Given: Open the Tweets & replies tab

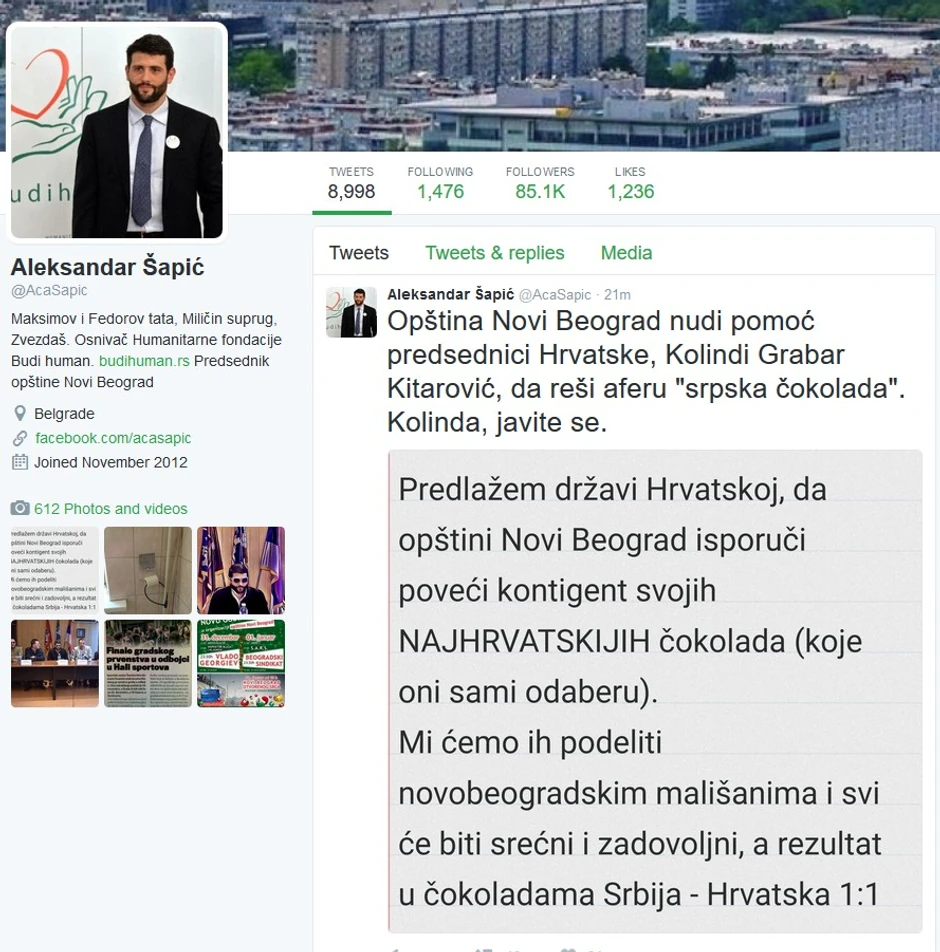Looking at the screenshot, I should click(494, 253).
